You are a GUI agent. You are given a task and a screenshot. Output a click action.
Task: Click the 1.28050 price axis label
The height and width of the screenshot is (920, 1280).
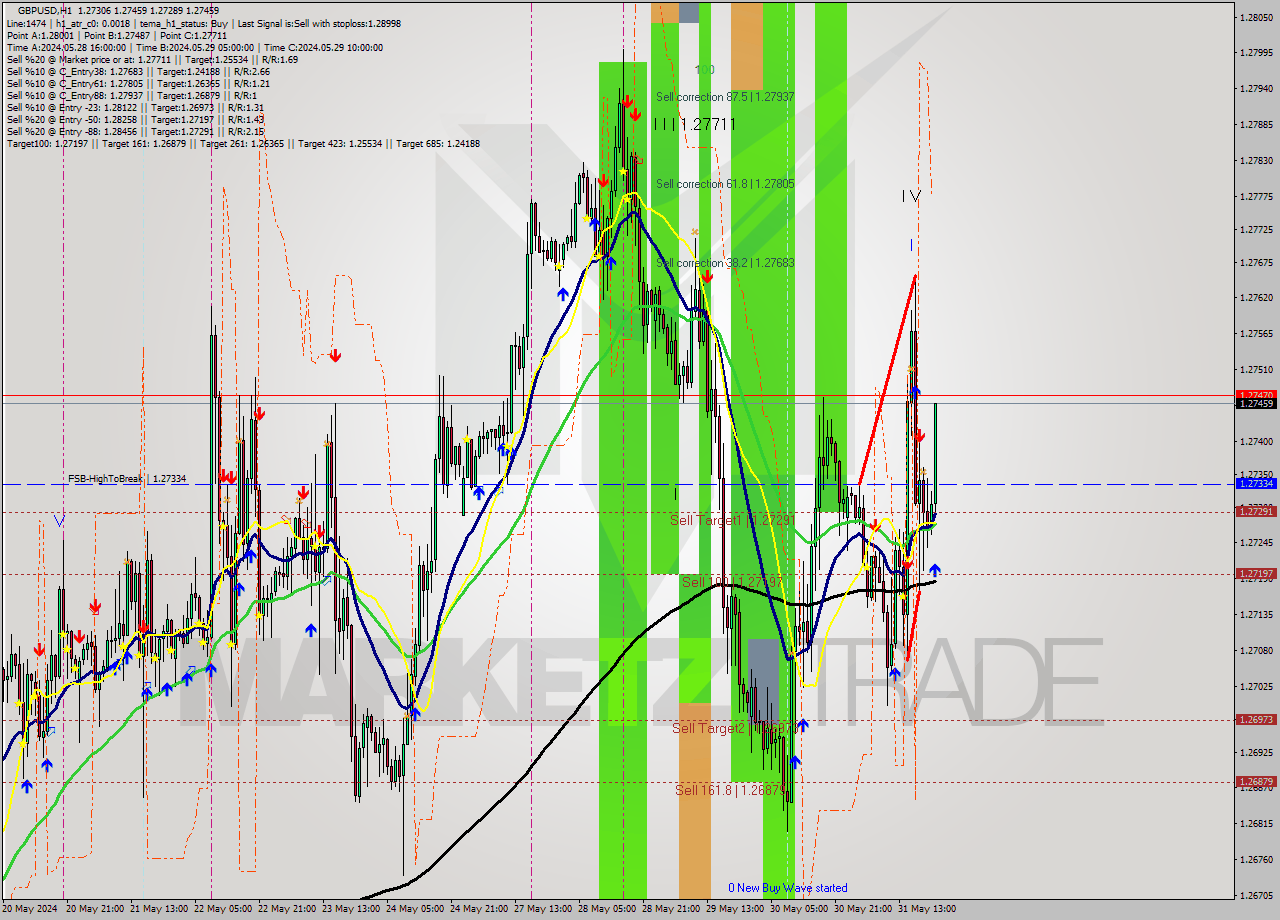(x=1257, y=17)
